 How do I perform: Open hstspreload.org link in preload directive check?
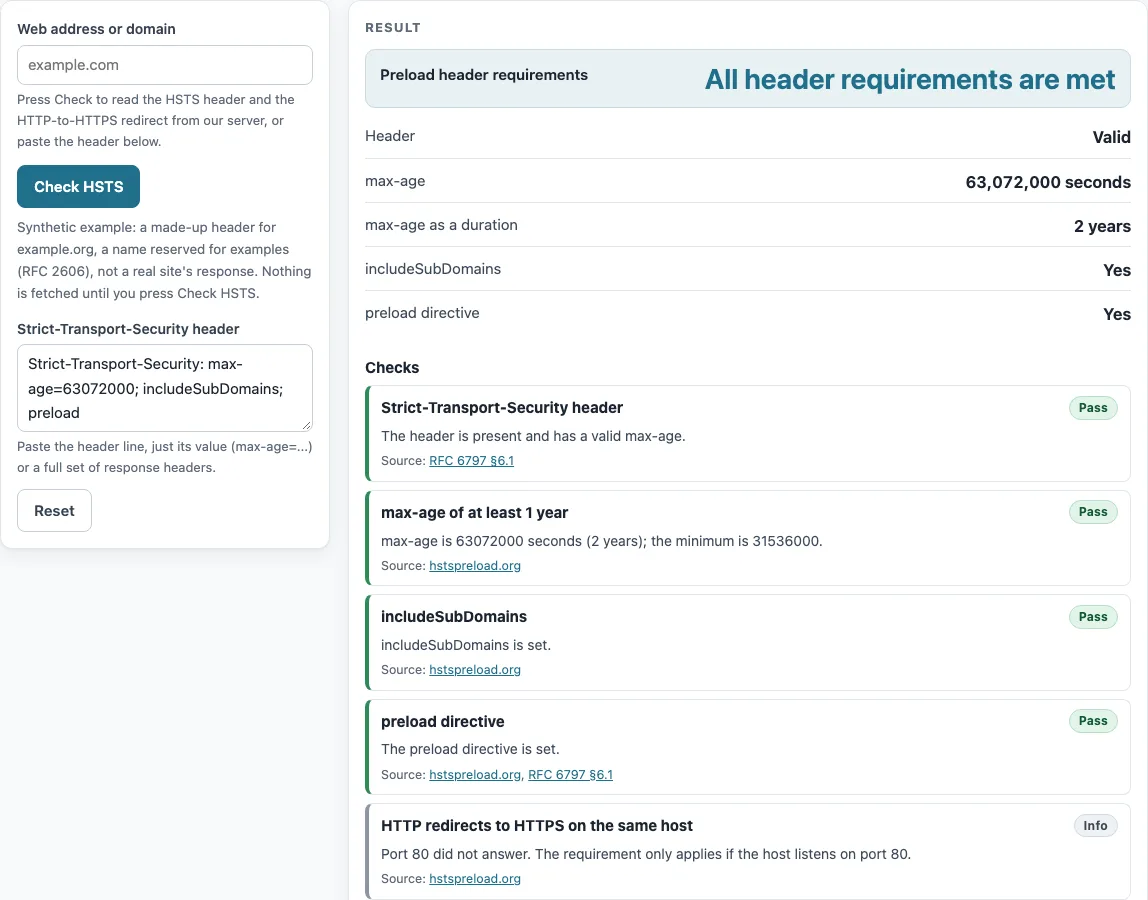coord(475,774)
